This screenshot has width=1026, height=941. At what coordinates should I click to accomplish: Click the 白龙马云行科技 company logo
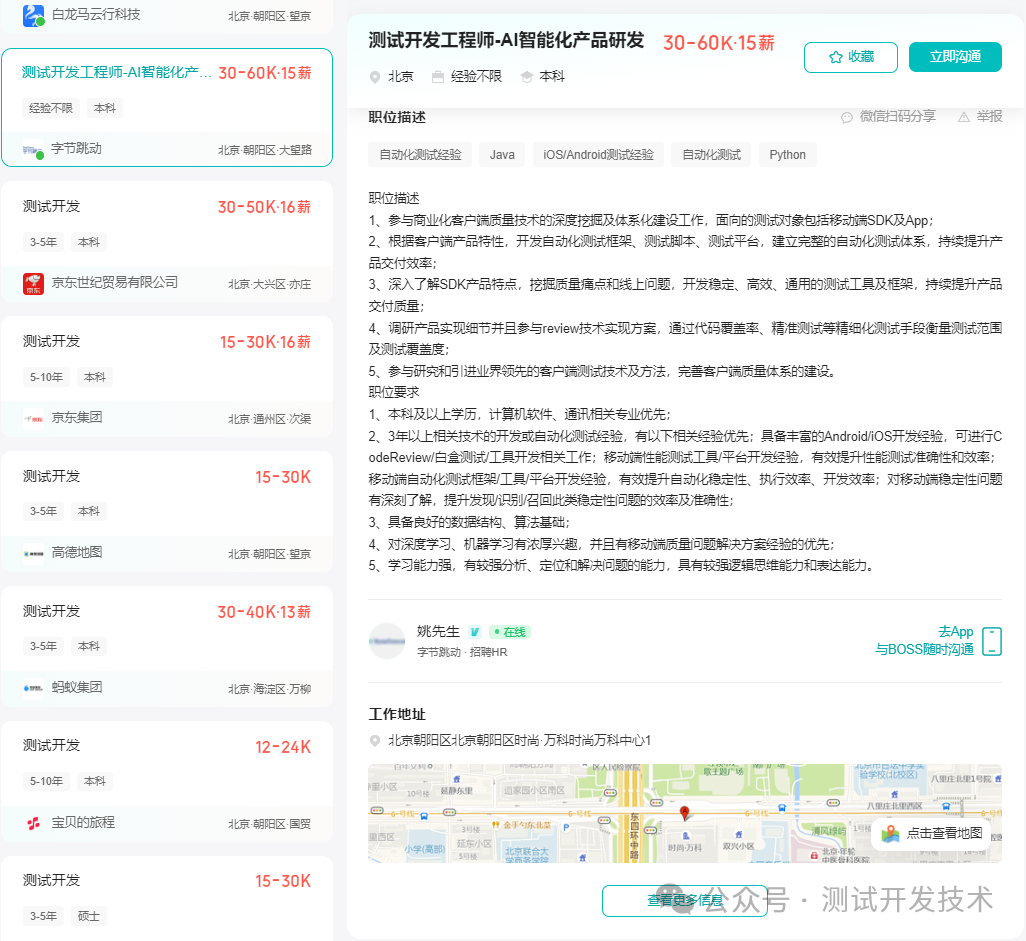coord(33,16)
